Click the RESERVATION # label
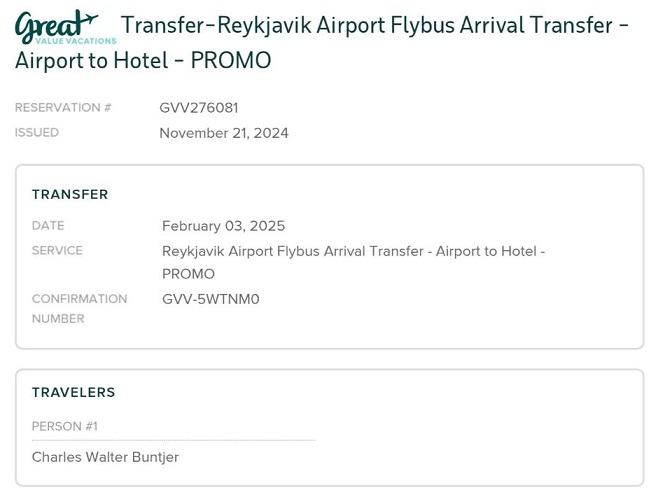The image size is (658, 497). point(63,107)
